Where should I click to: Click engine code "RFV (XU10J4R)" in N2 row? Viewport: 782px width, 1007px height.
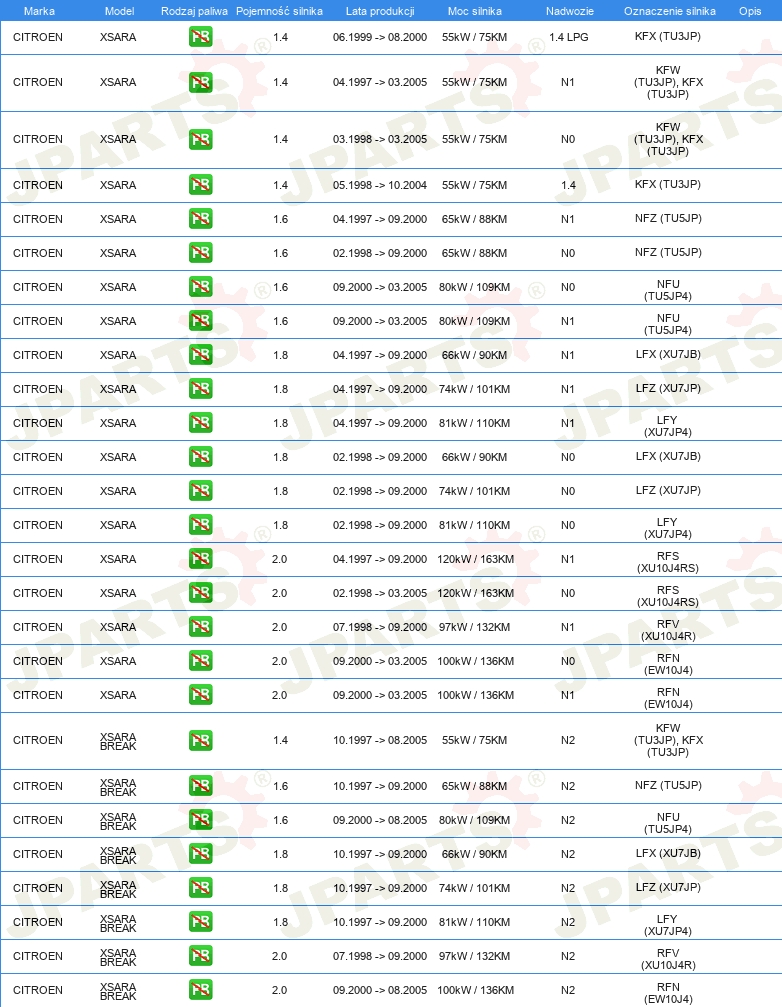668,959
